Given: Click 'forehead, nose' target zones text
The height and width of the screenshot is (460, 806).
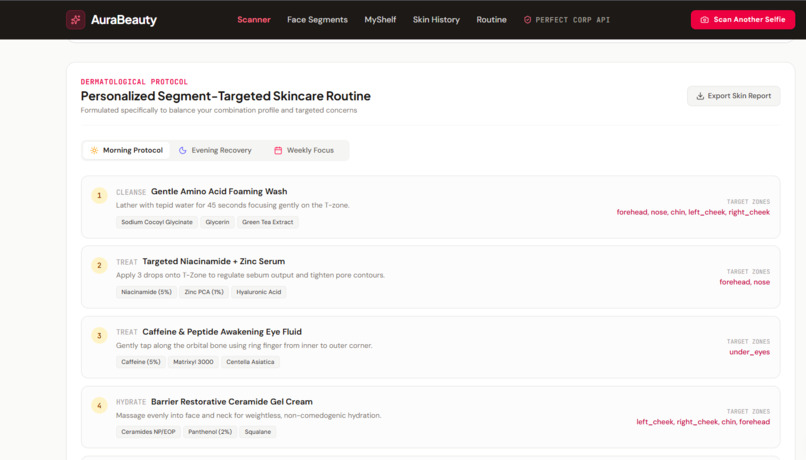Looking at the screenshot, I should click(744, 282).
